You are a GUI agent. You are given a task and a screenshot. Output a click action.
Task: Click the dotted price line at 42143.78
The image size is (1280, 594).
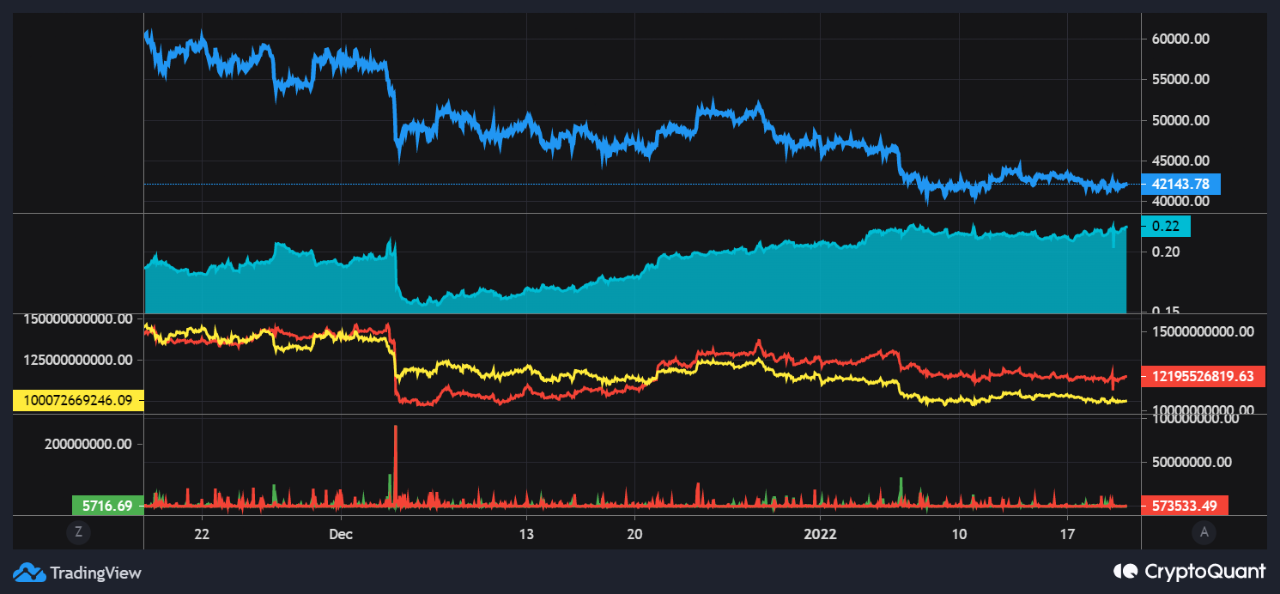[x=600, y=184]
